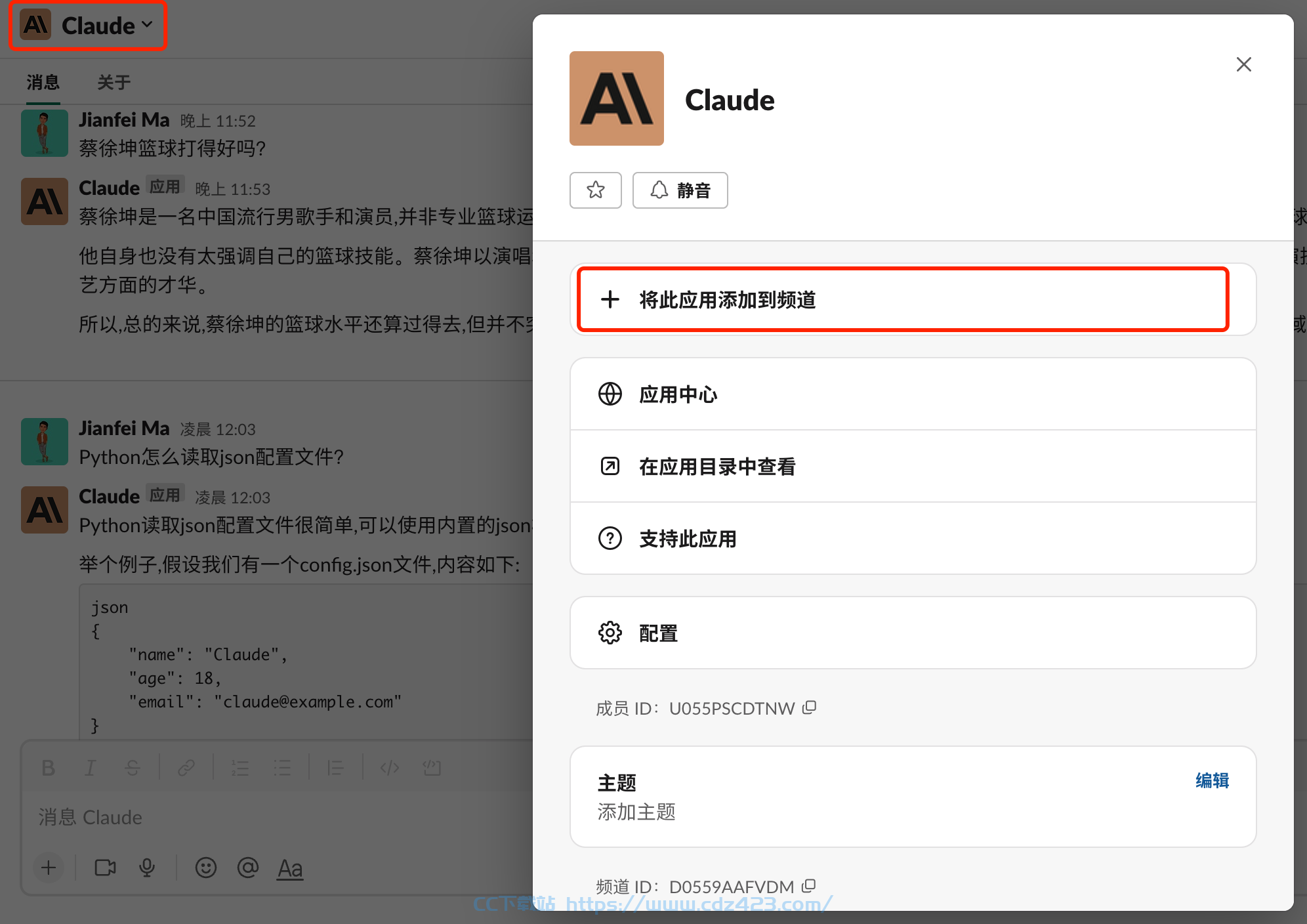Click the 编辑 link for 主题
The width and height of the screenshot is (1307, 924).
(x=1212, y=780)
